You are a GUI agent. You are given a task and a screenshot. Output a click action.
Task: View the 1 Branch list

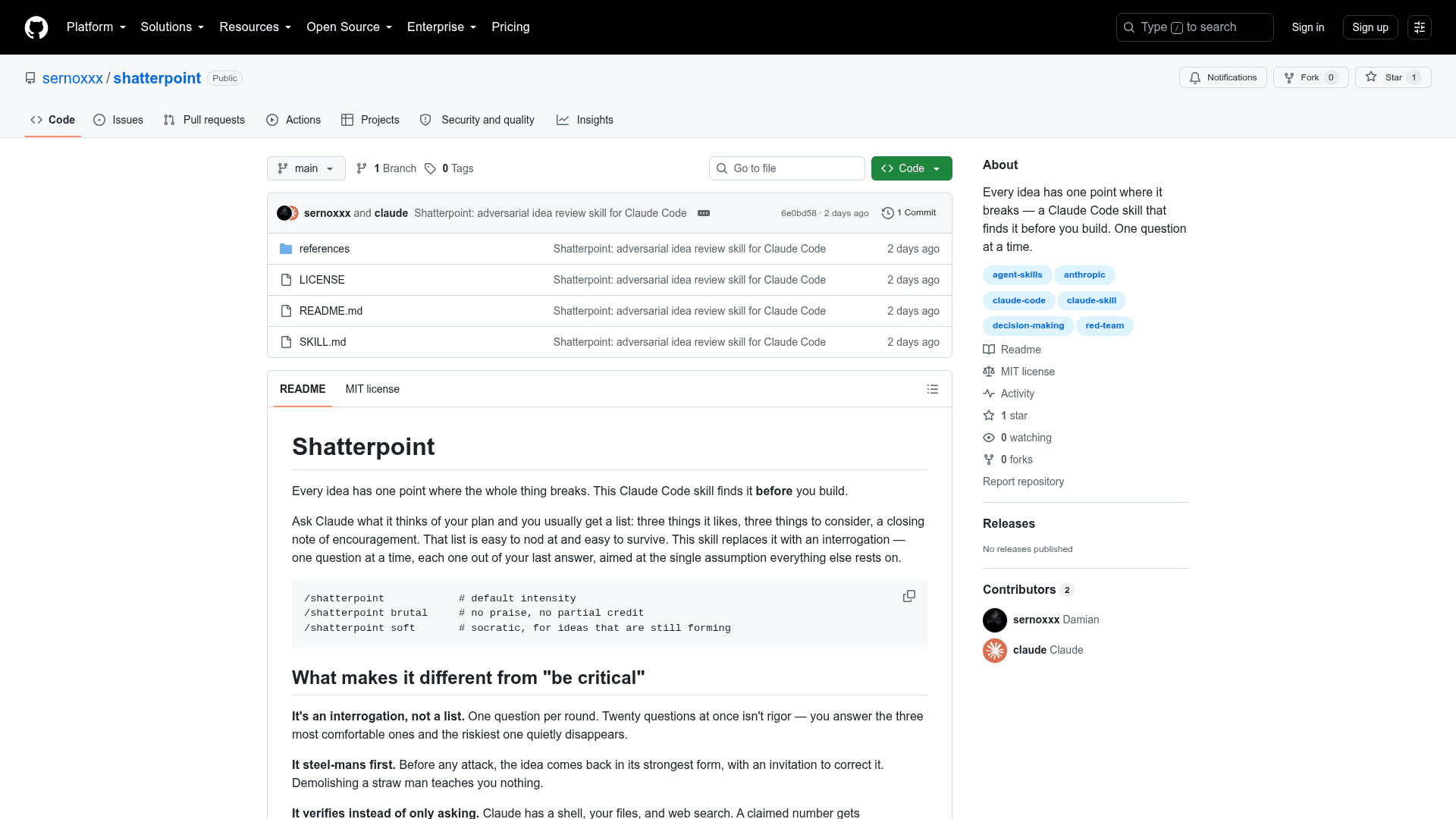point(387,168)
